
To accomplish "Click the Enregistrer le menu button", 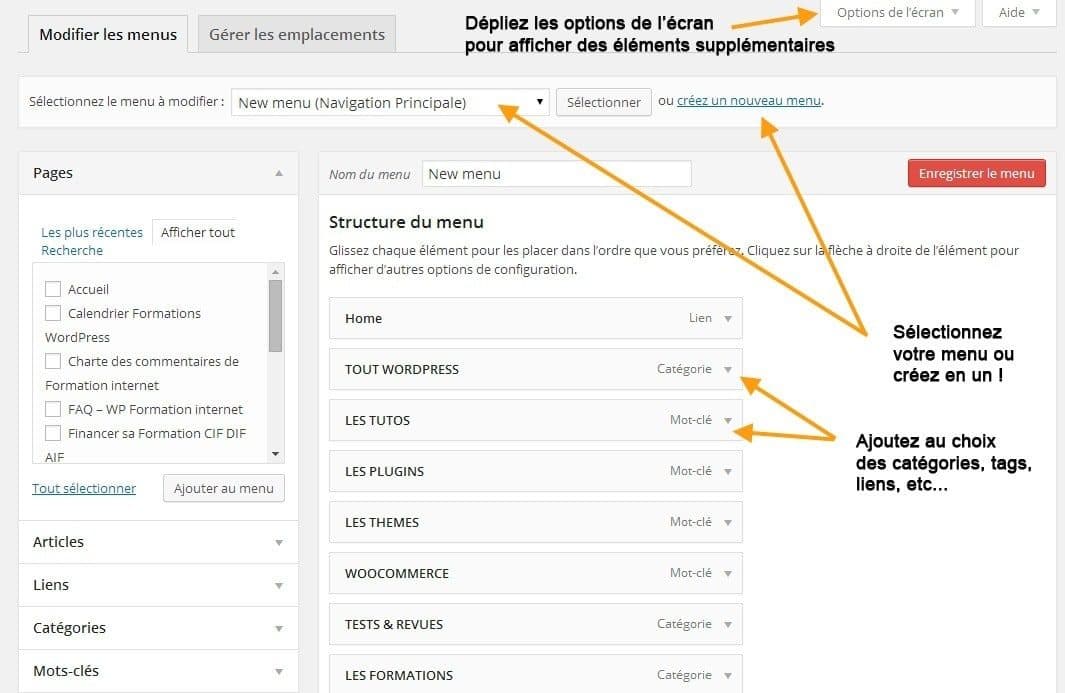I will click(x=976, y=172).
